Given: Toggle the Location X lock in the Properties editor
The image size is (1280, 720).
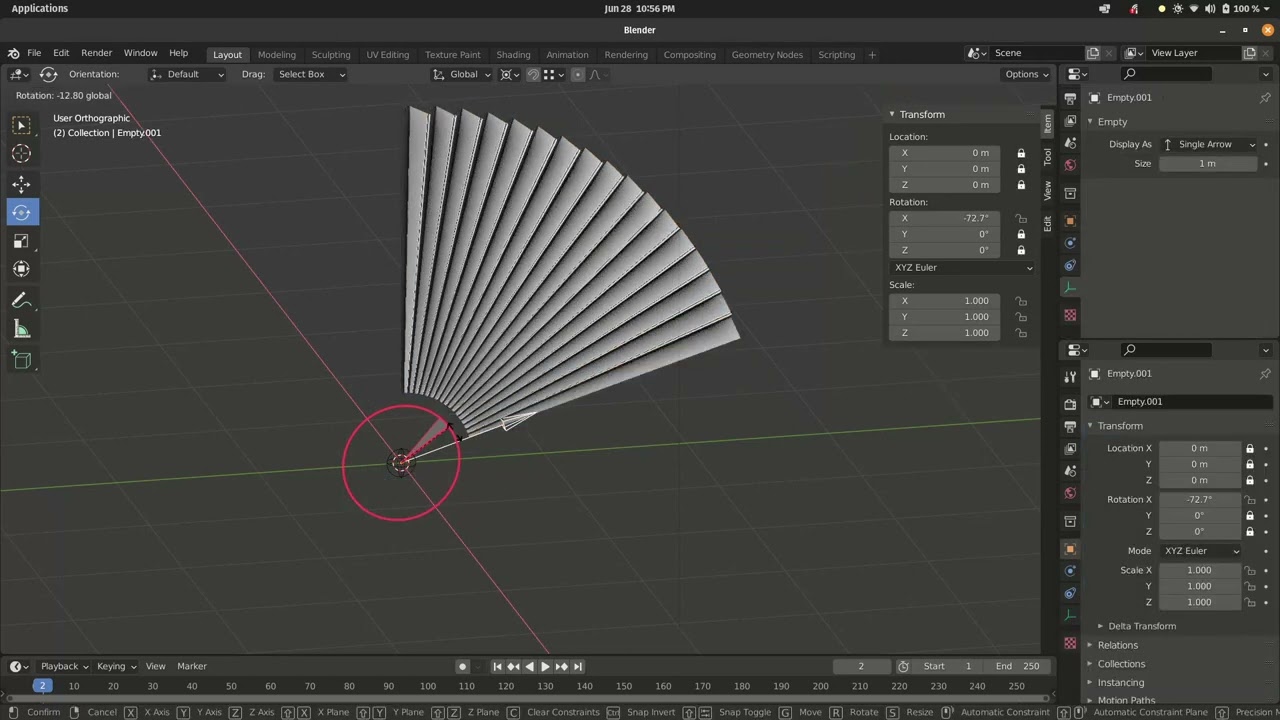Looking at the screenshot, I should [x=1250, y=448].
